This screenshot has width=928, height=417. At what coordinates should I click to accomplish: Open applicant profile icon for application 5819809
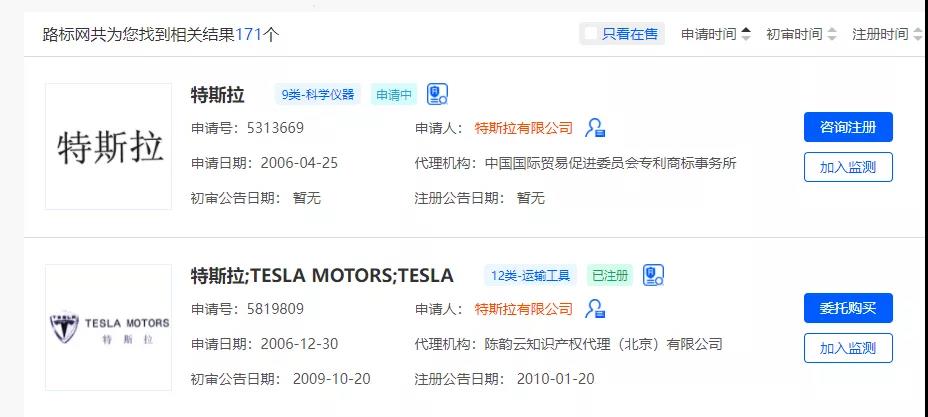(595, 309)
